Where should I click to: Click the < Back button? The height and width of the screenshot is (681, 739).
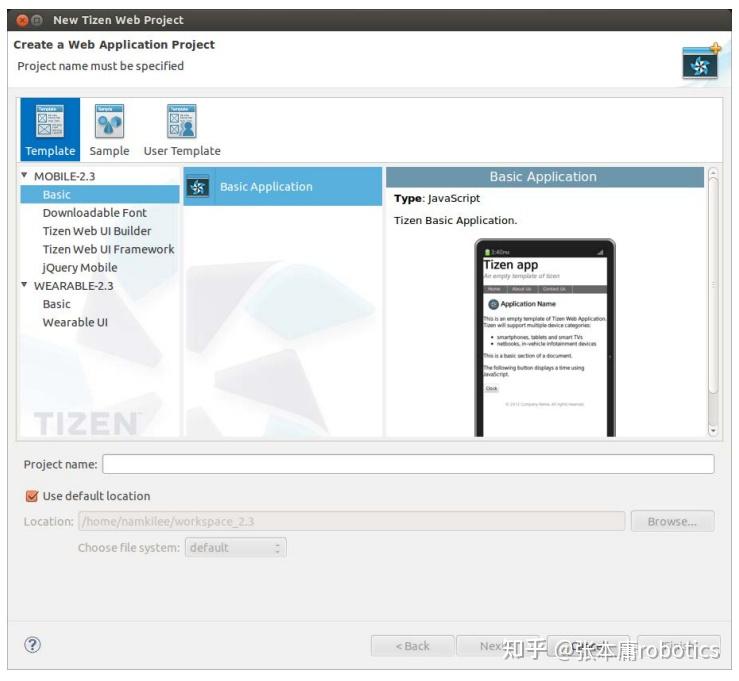tap(412, 646)
